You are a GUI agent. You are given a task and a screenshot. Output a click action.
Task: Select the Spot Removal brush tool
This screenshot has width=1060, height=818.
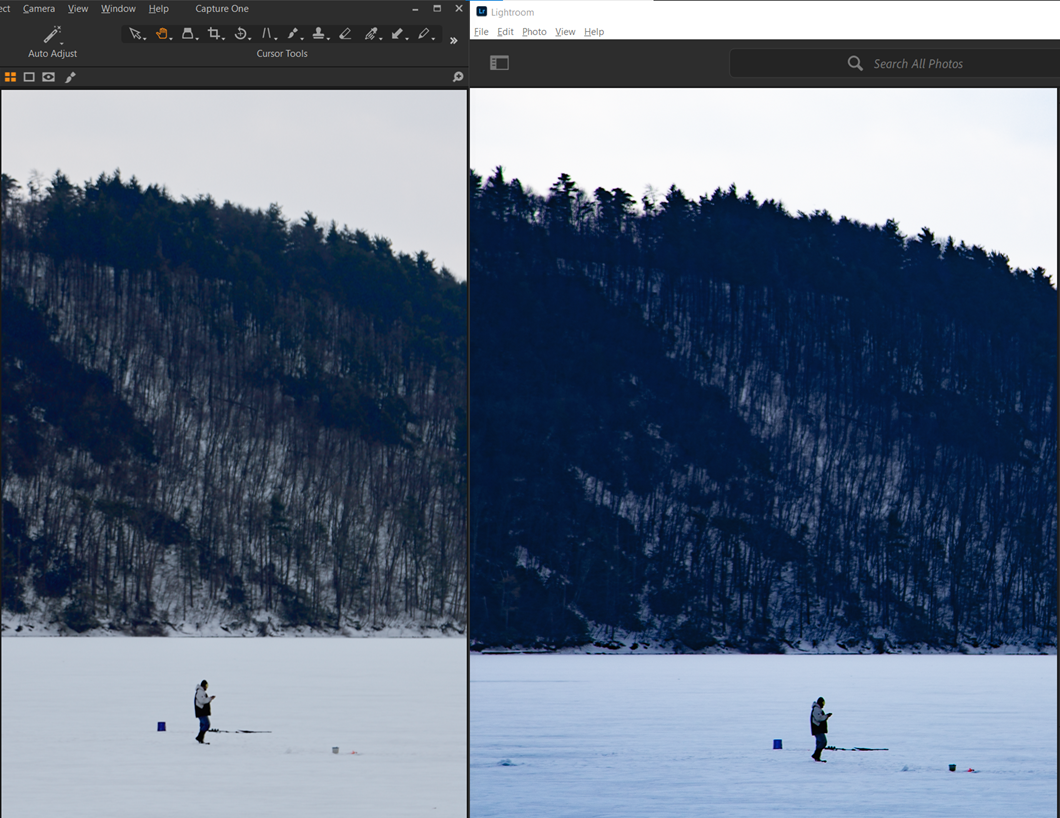point(293,33)
